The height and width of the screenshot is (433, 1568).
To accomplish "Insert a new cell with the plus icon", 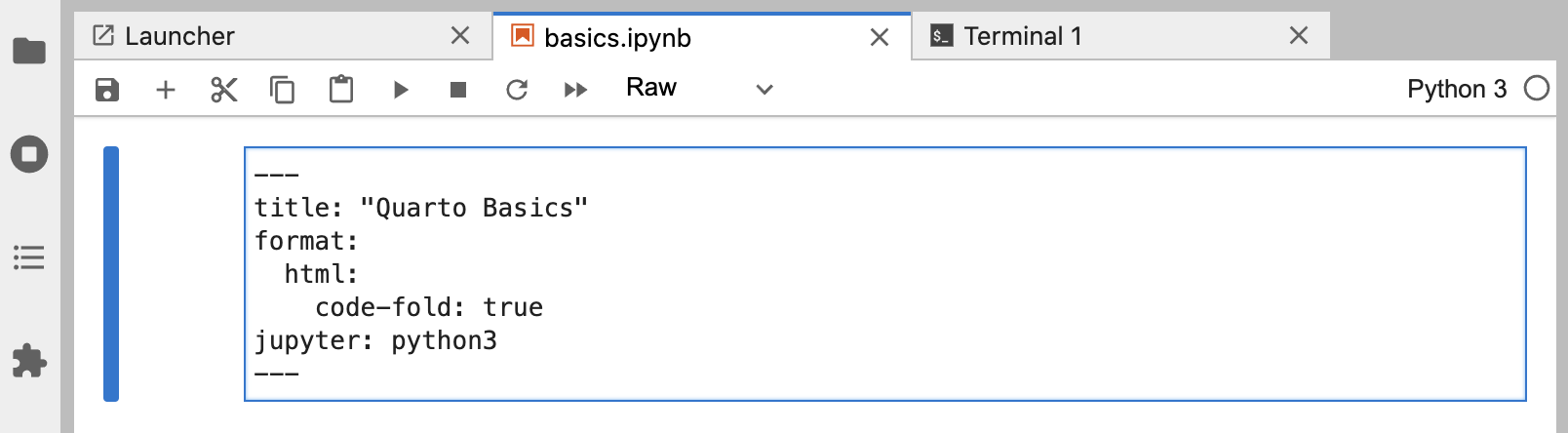I will [x=166, y=90].
